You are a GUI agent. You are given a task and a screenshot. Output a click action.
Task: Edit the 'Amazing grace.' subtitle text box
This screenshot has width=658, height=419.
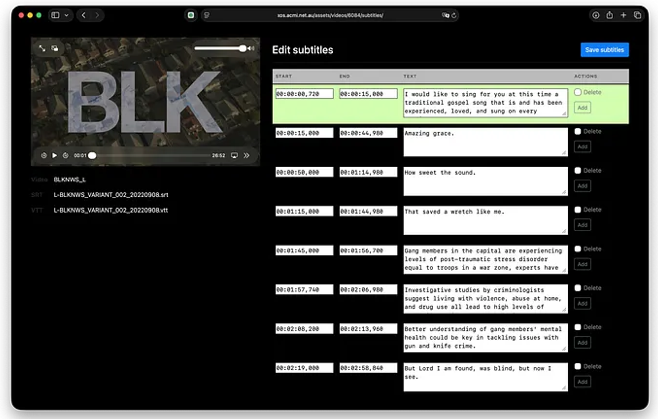point(486,142)
